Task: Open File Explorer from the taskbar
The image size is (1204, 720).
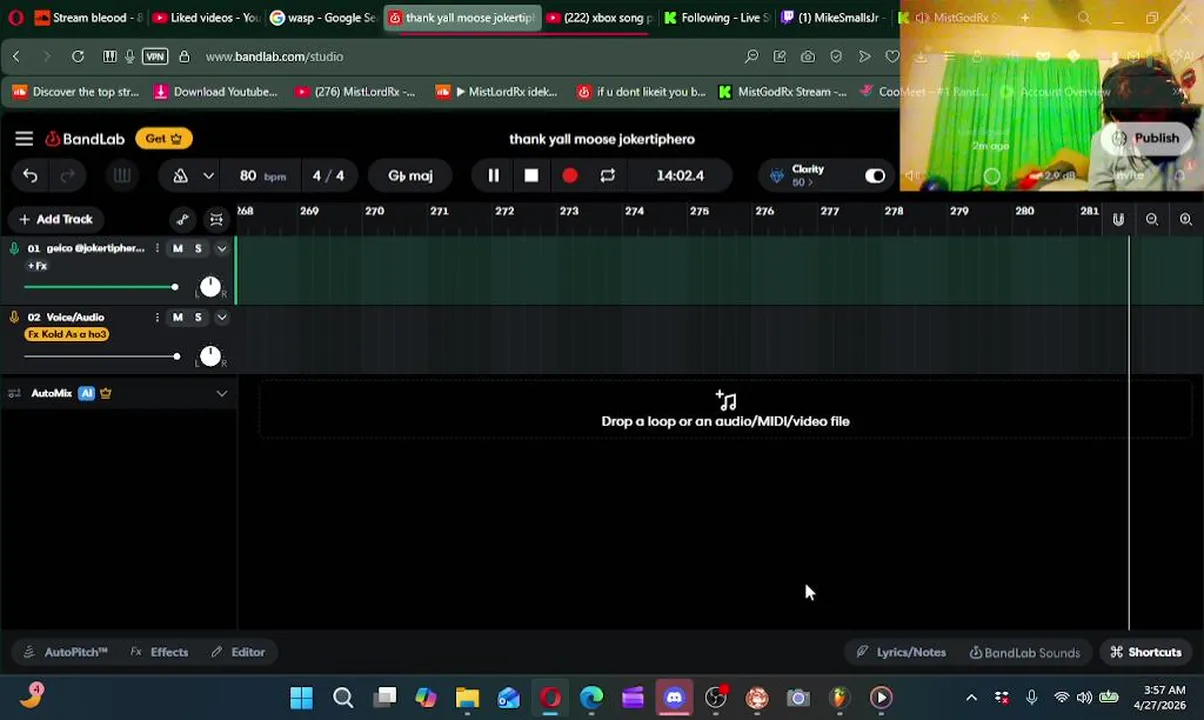Action: (467, 697)
